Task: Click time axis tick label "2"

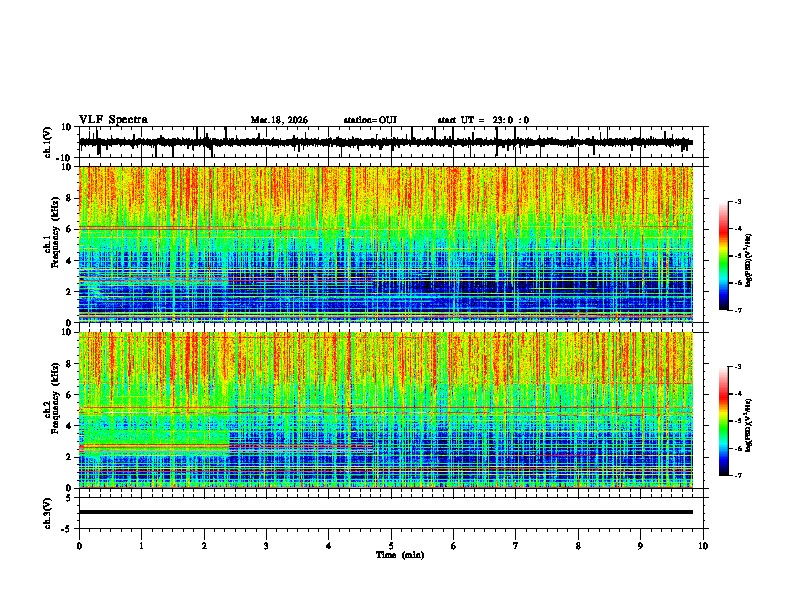Action: [x=204, y=546]
